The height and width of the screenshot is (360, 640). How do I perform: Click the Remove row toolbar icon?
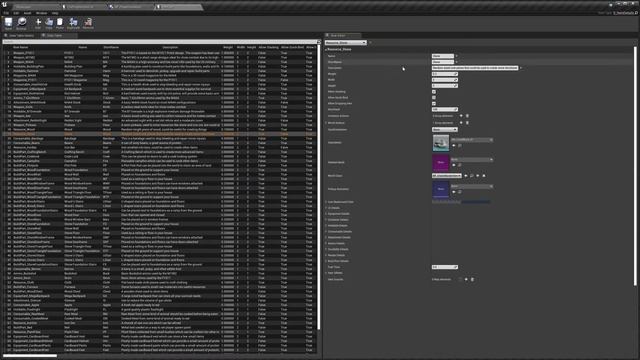coord(88,23)
